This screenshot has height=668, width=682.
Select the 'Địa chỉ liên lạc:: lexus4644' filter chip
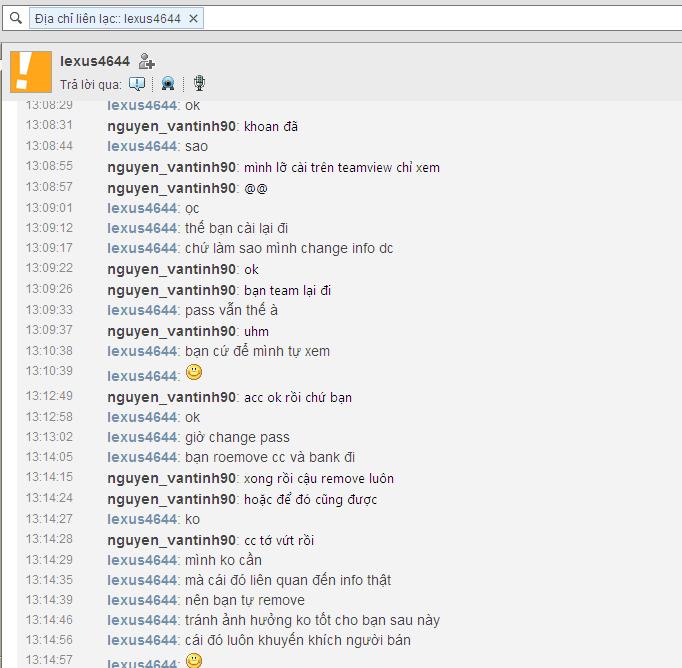[116, 19]
